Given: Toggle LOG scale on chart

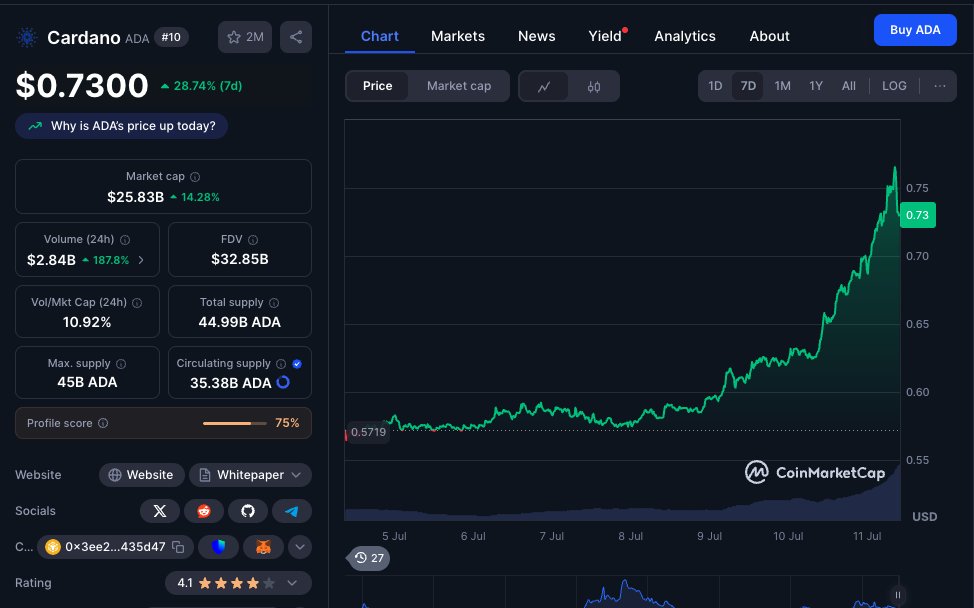Looking at the screenshot, I should coord(894,86).
